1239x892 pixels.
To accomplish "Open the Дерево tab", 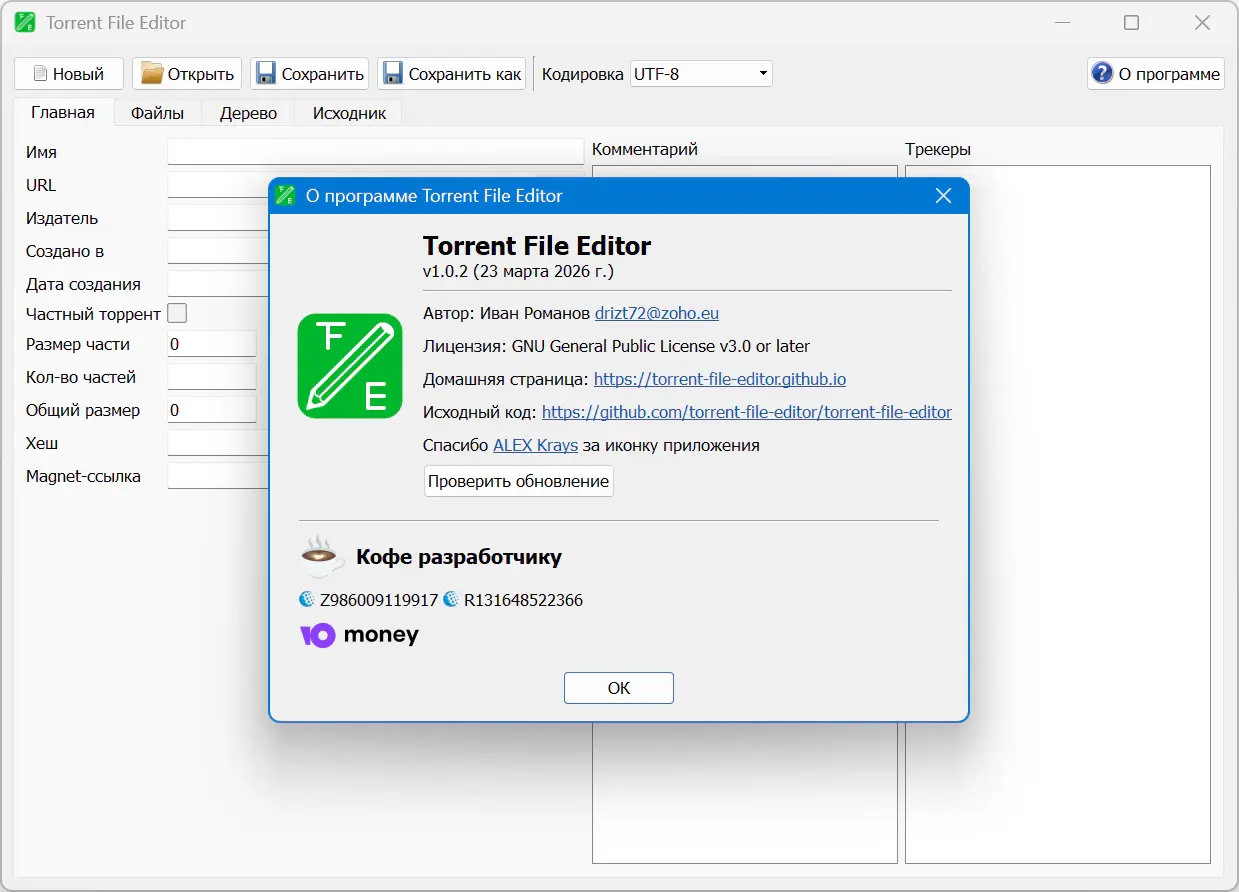I will 248,113.
